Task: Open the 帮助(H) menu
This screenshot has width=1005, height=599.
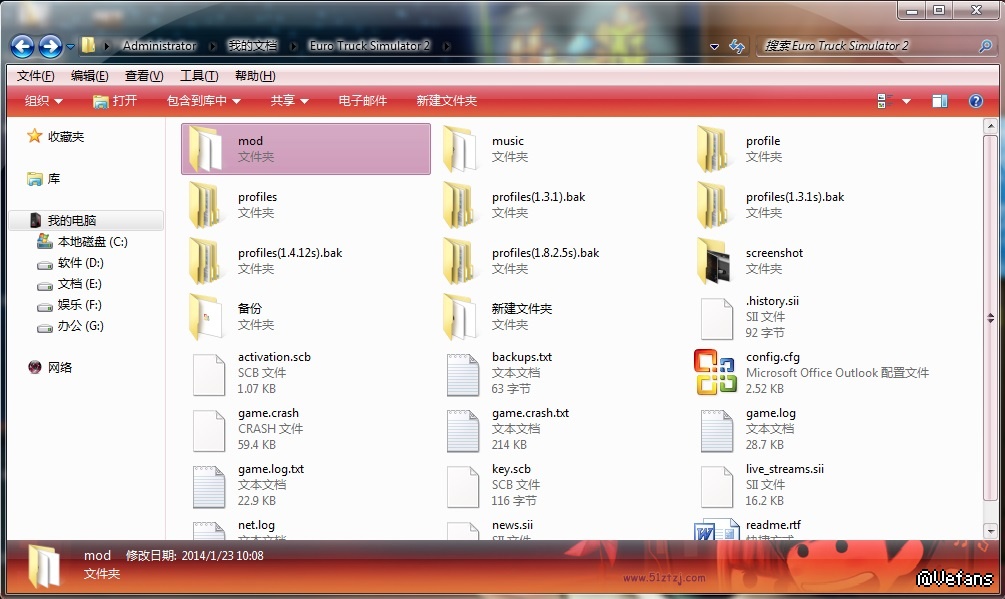Action: (x=255, y=76)
